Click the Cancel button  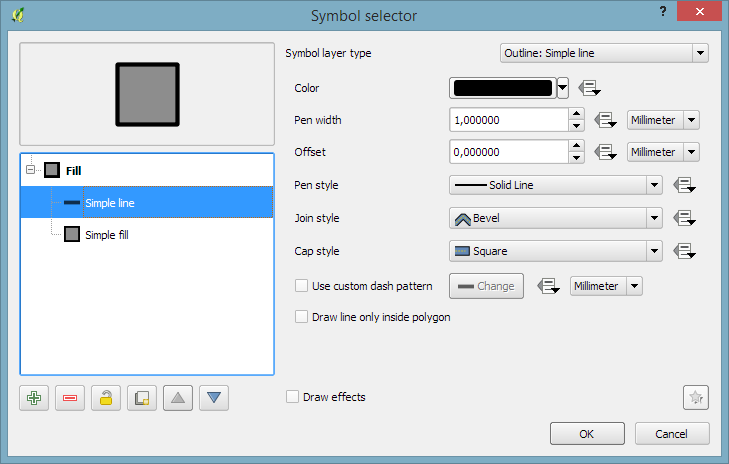[x=672, y=433]
